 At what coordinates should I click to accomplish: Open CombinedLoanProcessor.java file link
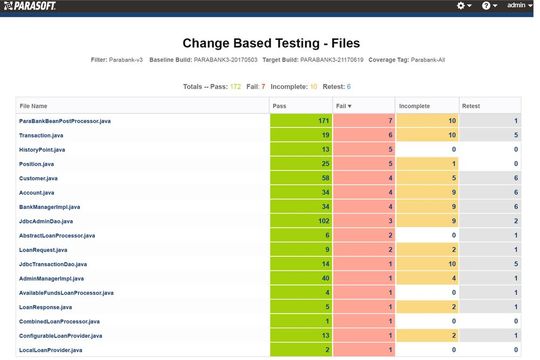point(59,321)
